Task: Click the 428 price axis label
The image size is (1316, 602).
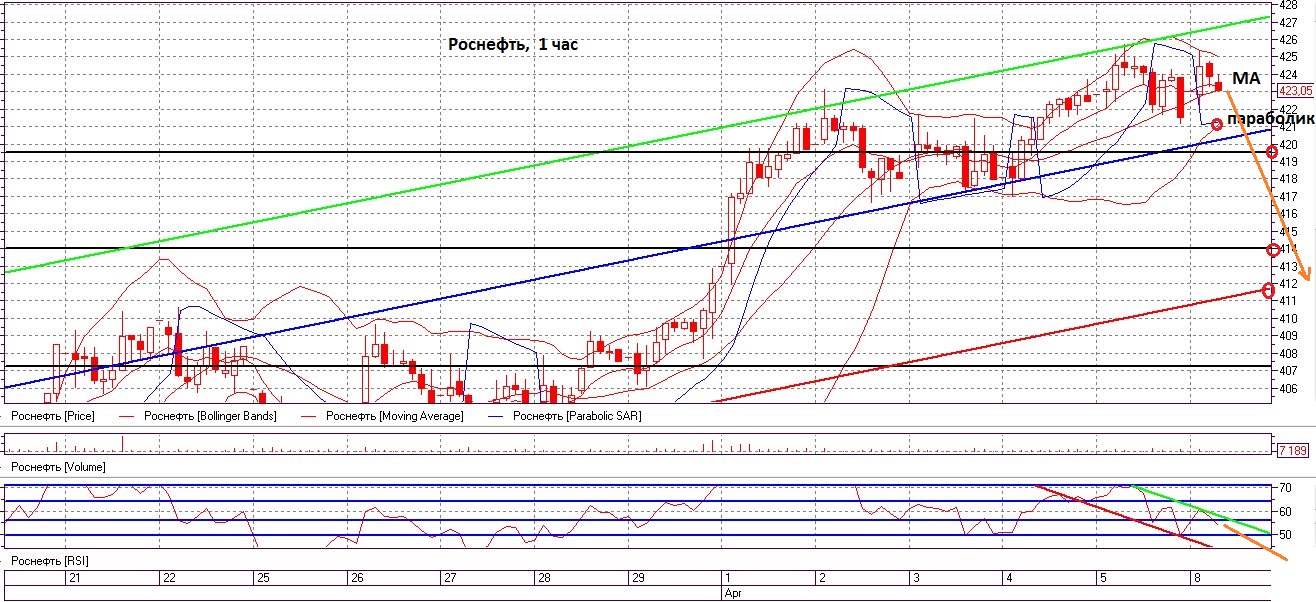Action: point(1288,5)
